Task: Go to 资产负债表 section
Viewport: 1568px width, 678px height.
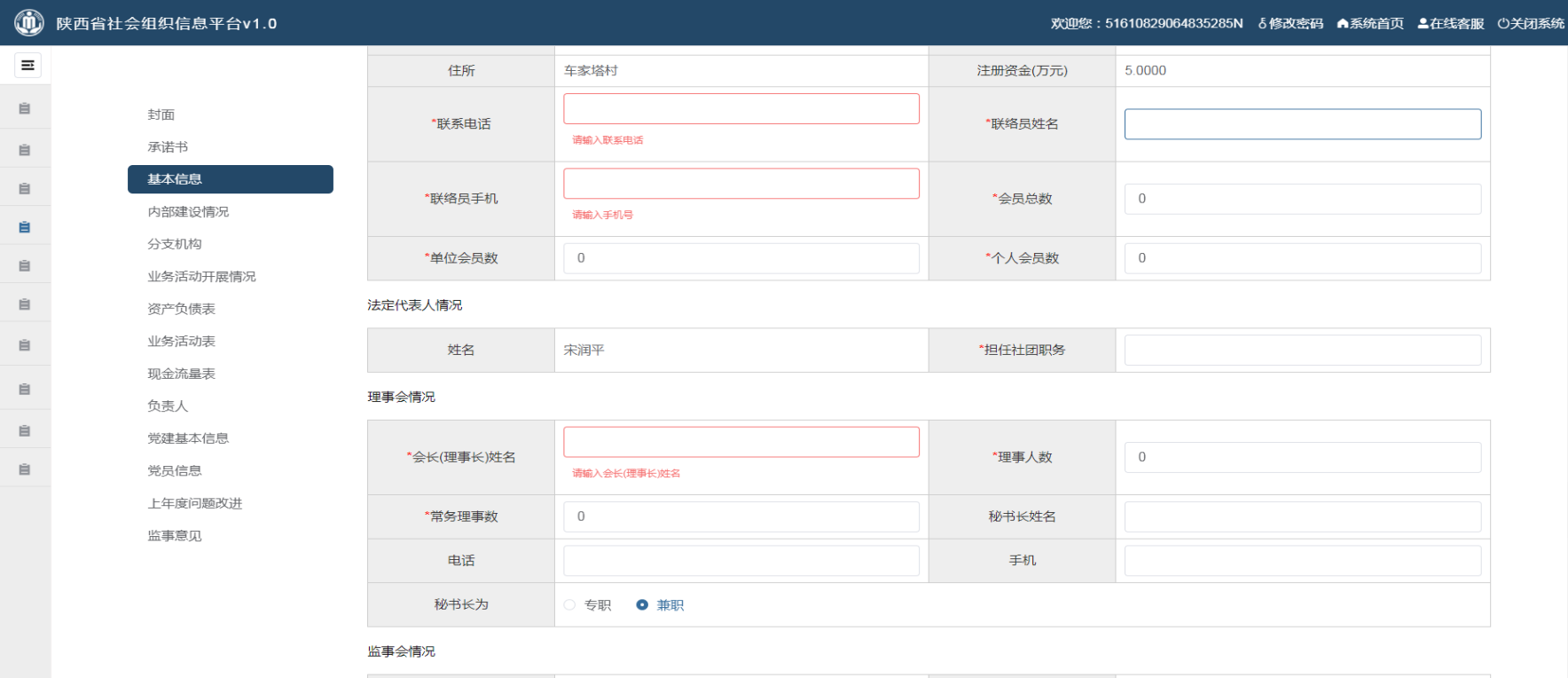Action: tap(182, 309)
